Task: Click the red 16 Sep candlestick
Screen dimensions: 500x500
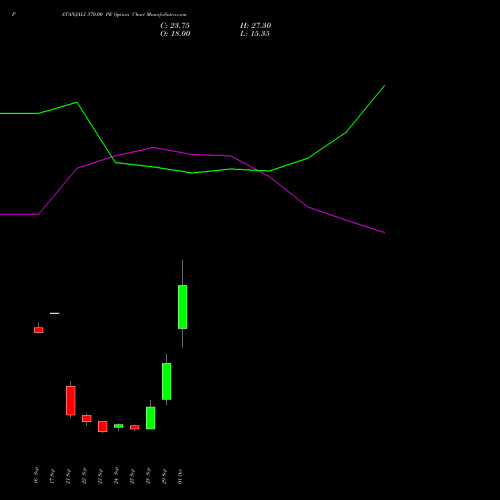Action: (39, 330)
